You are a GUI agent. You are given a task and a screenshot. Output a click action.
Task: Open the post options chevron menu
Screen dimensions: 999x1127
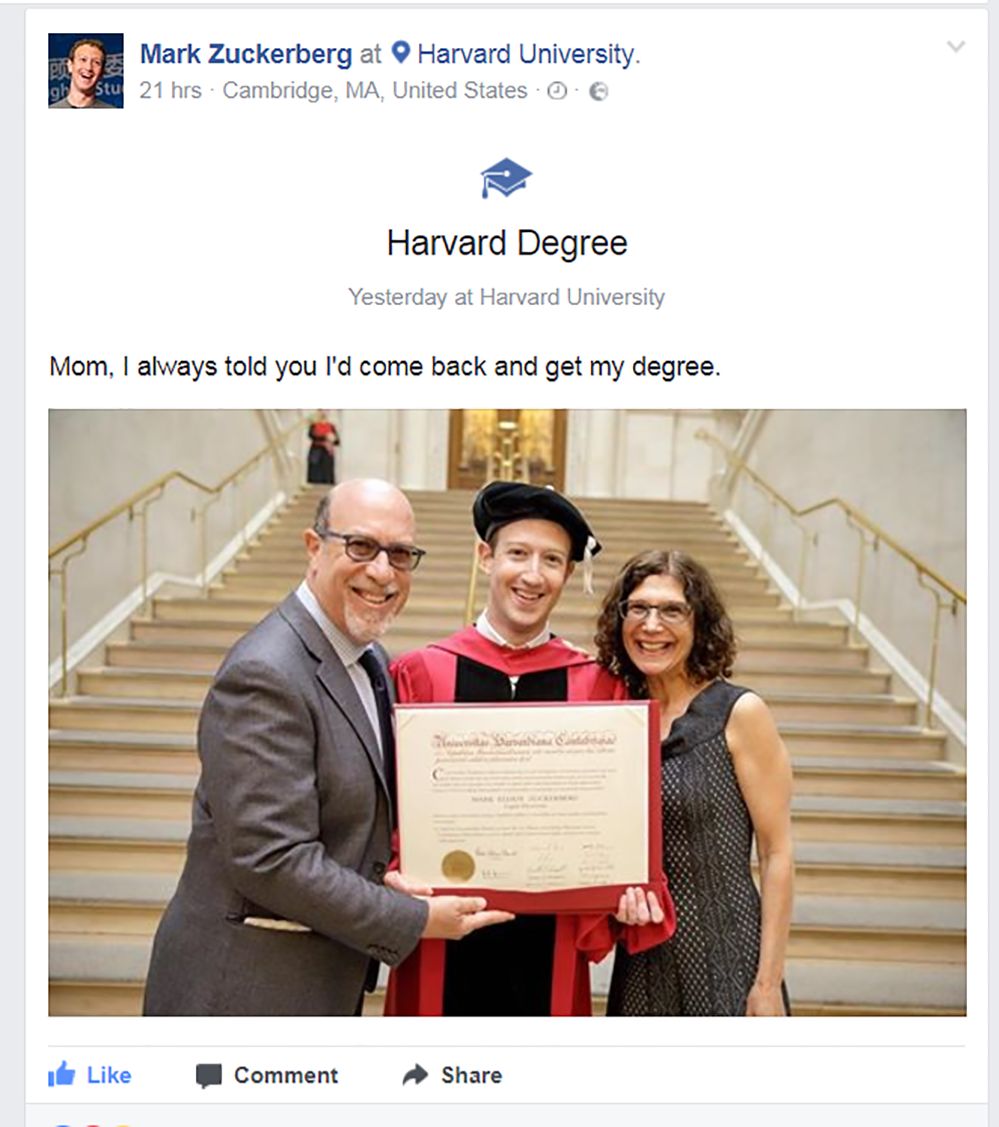(x=956, y=47)
